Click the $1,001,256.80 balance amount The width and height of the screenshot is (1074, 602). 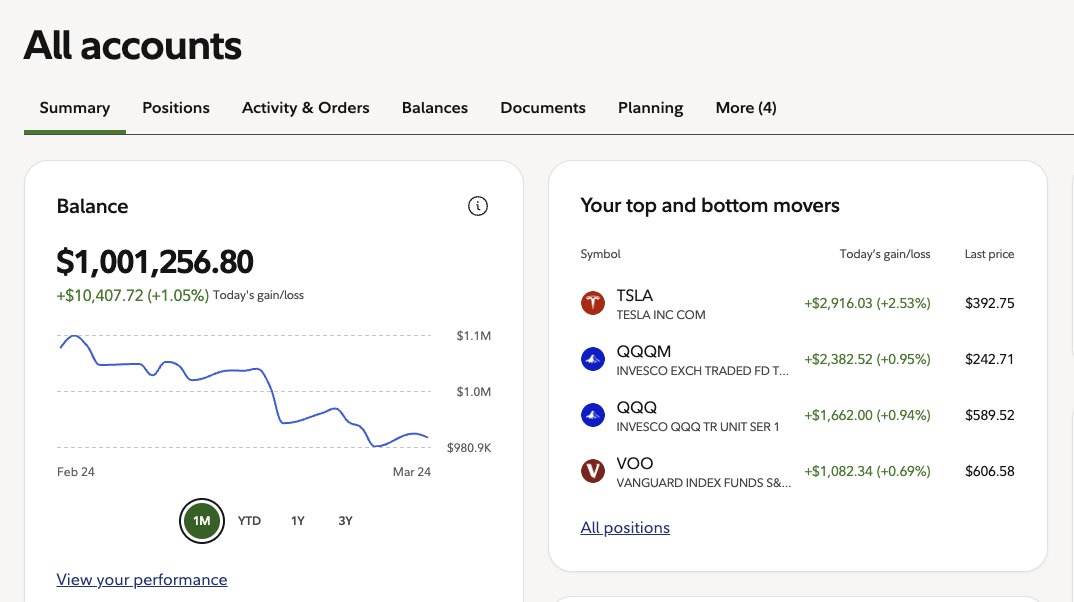[155, 262]
